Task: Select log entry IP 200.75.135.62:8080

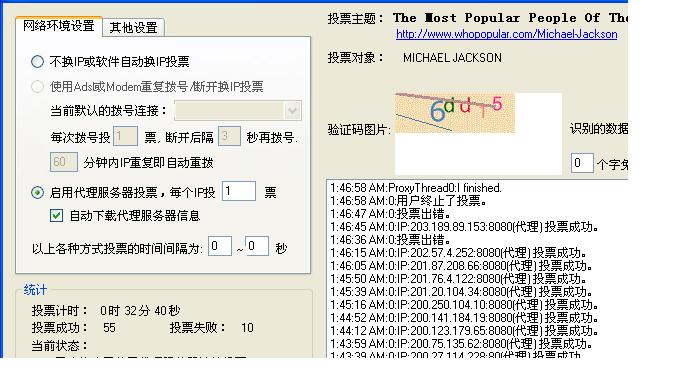Action: 461,344
